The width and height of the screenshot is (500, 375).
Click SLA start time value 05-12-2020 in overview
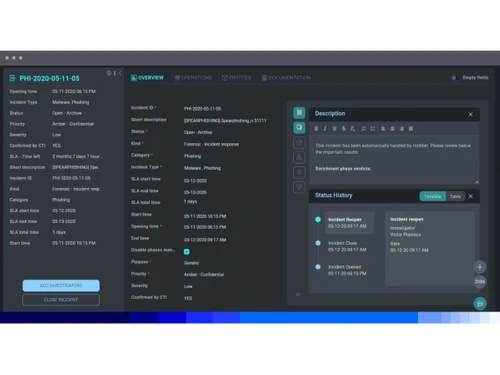tap(195, 181)
